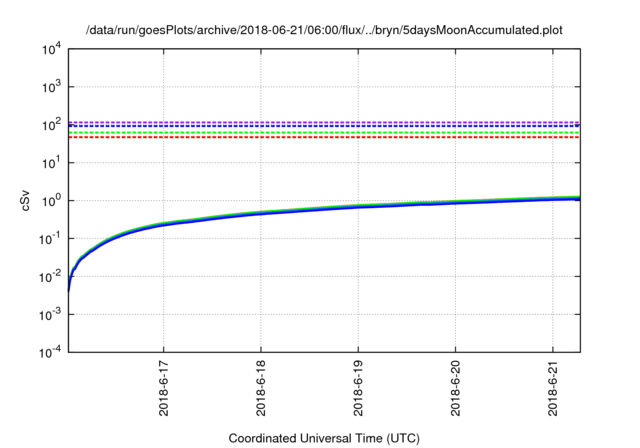
Task: Click the 2018-6-18 date label
Action: [x=261, y=388]
